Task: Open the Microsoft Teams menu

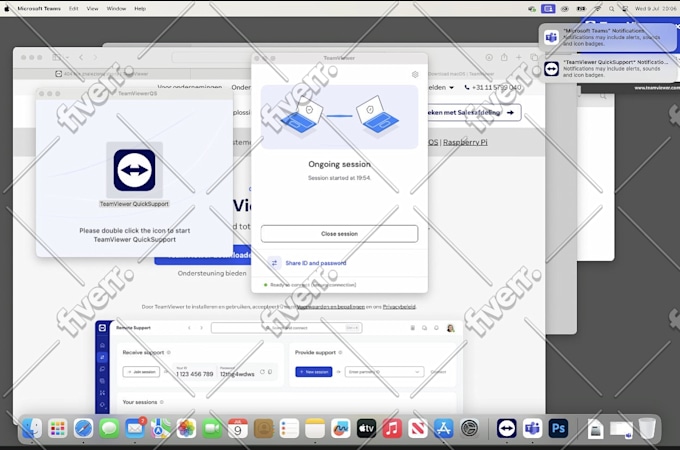Action: click(39, 9)
